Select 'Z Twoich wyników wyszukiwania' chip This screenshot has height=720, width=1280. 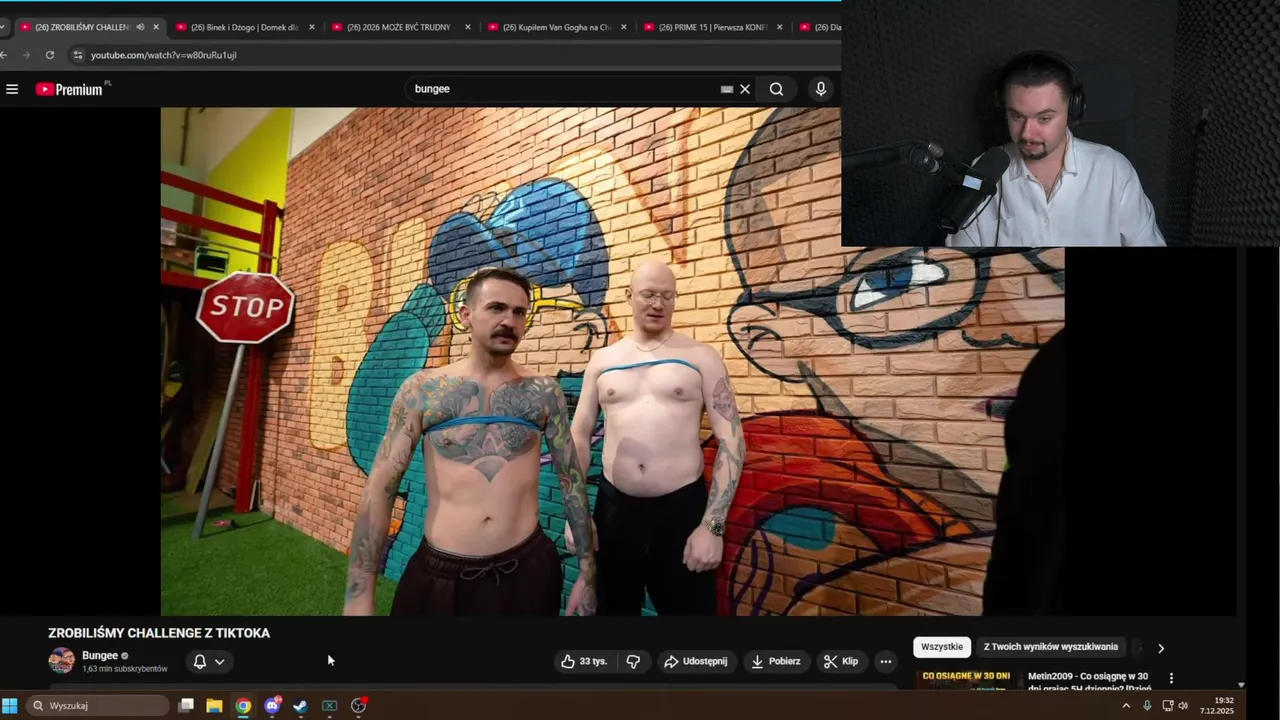[x=1051, y=647]
